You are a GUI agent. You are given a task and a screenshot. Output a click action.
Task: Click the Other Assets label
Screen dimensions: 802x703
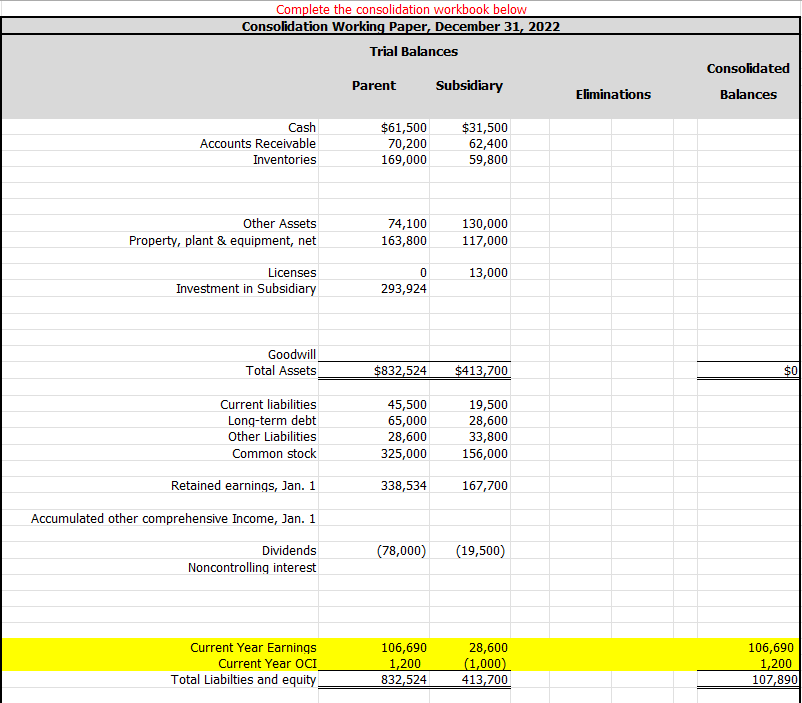(279, 224)
